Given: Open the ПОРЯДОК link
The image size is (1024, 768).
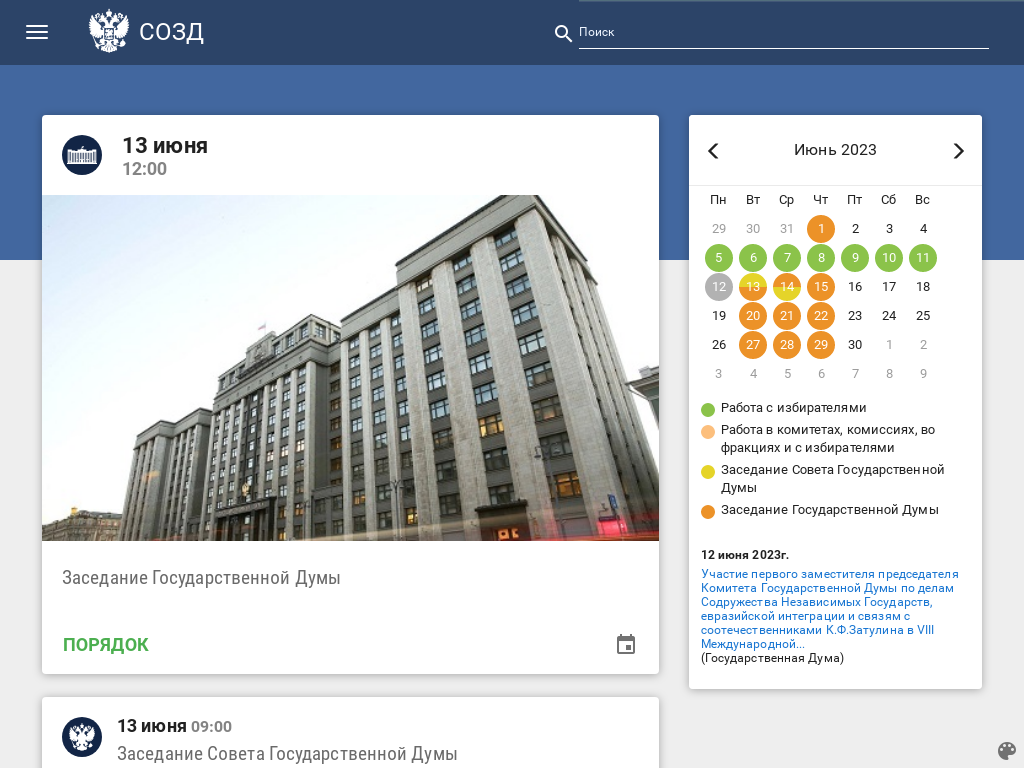Looking at the screenshot, I should click(106, 645).
